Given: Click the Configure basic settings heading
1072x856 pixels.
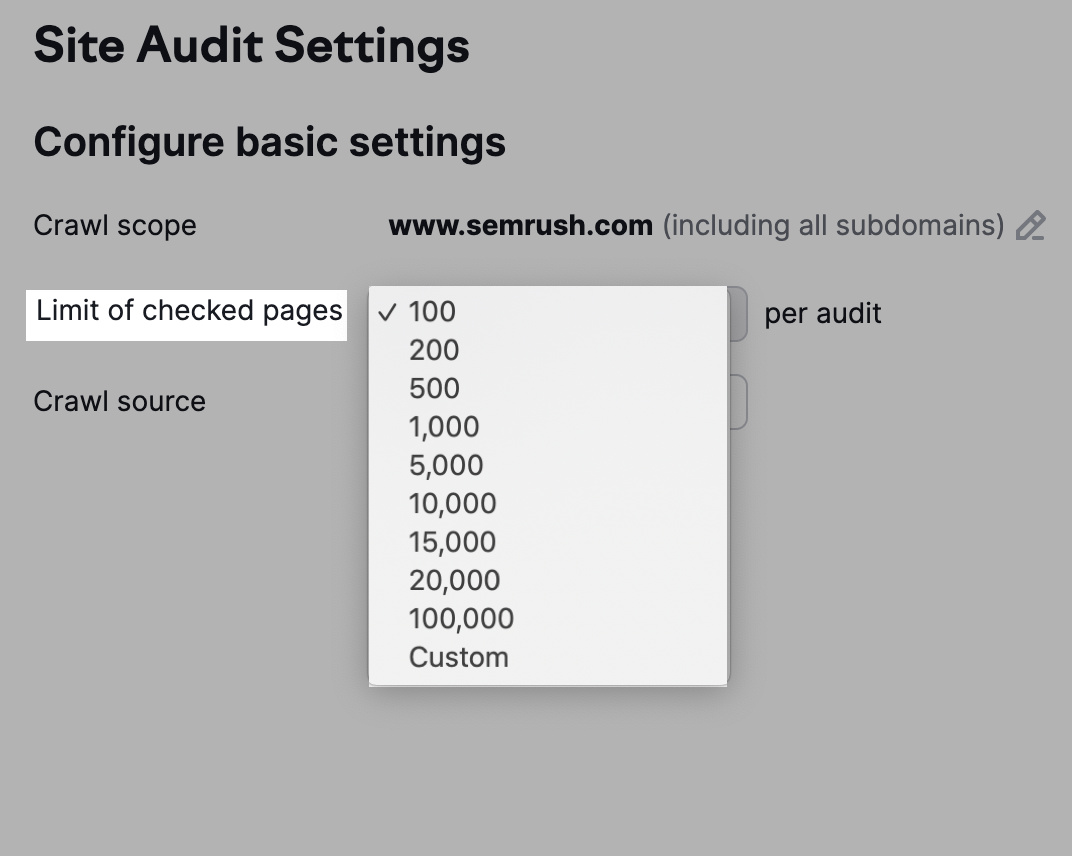Looking at the screenshot, I should click(270, 141).
